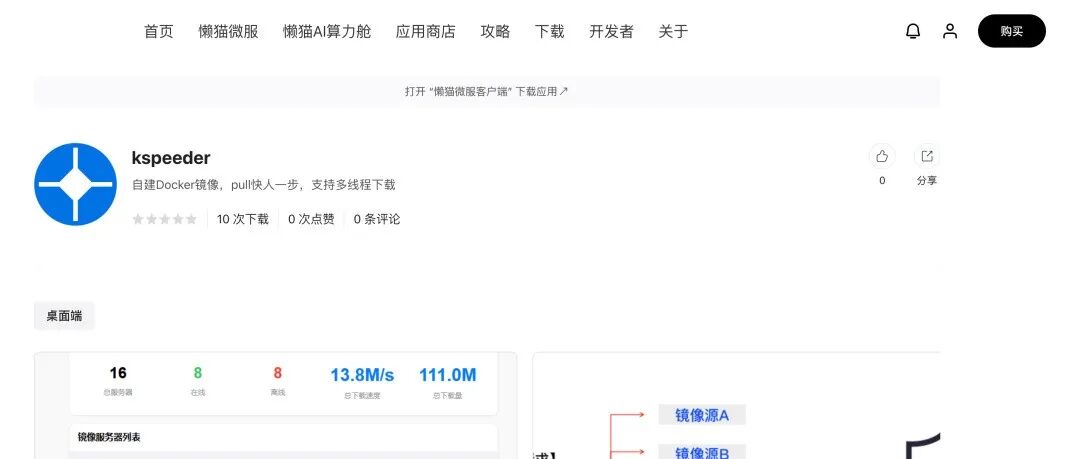This screenshot has width=1080, height=459.
Task: Open 下载 menu item
Action: [x=550, y=31]
